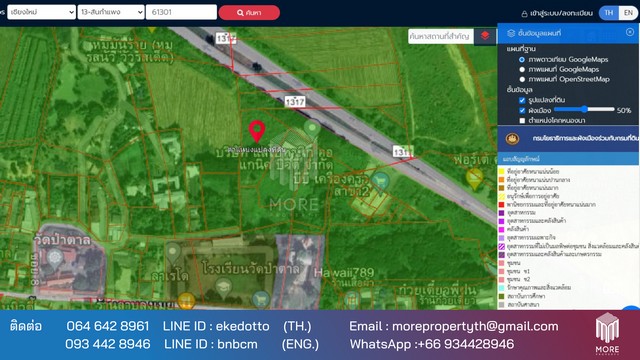
Task: Click the MORE property logo
Action: (607, 333)
